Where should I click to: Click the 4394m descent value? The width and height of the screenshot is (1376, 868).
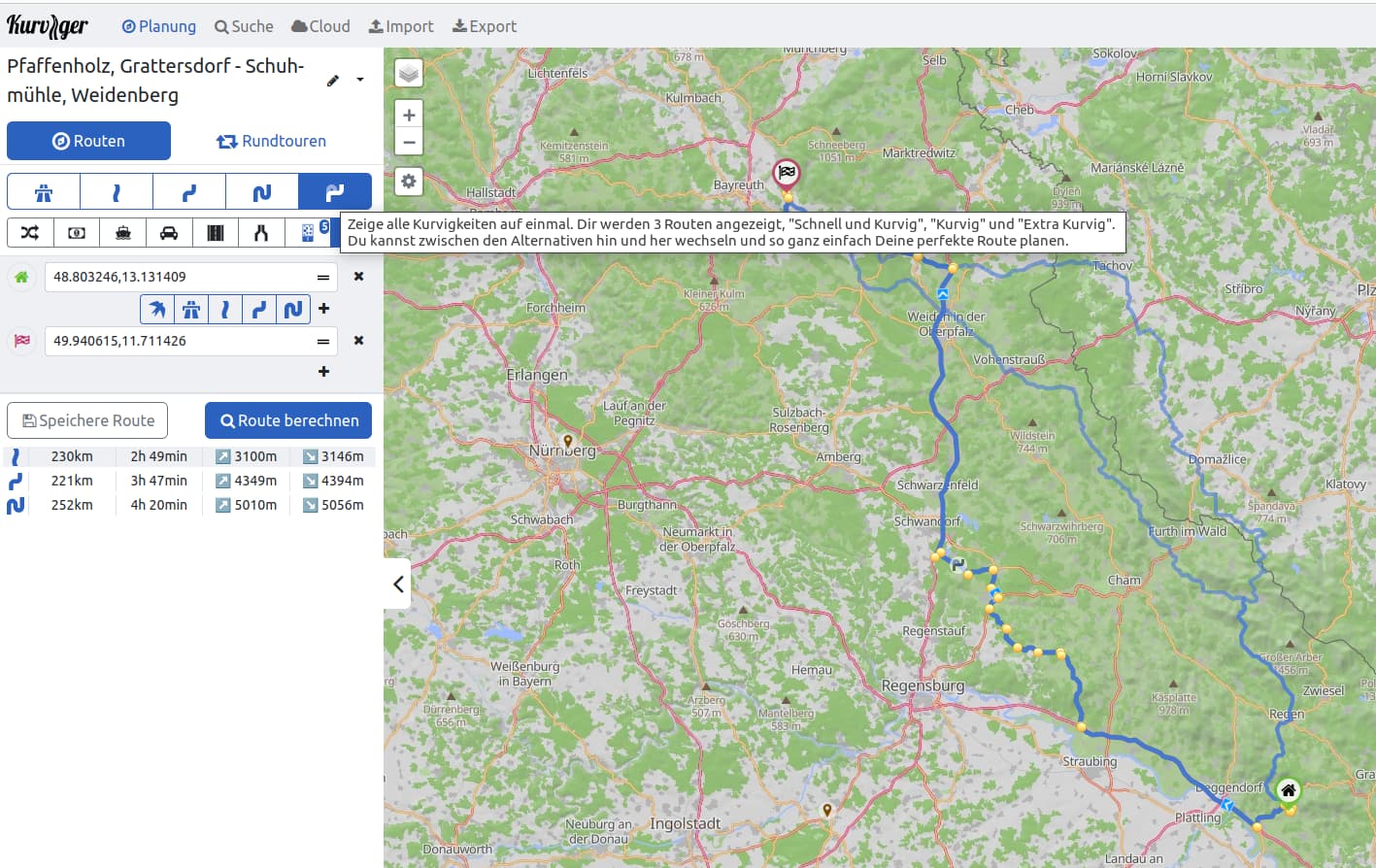(343, 481)
